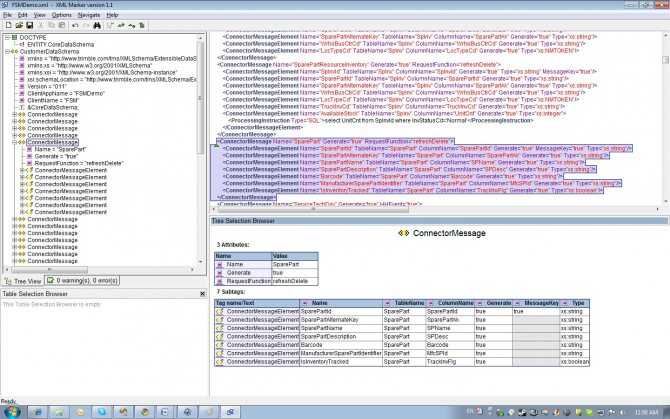Open the Edit menu
Screen dimensions: 670x419
tap(22, 15)
